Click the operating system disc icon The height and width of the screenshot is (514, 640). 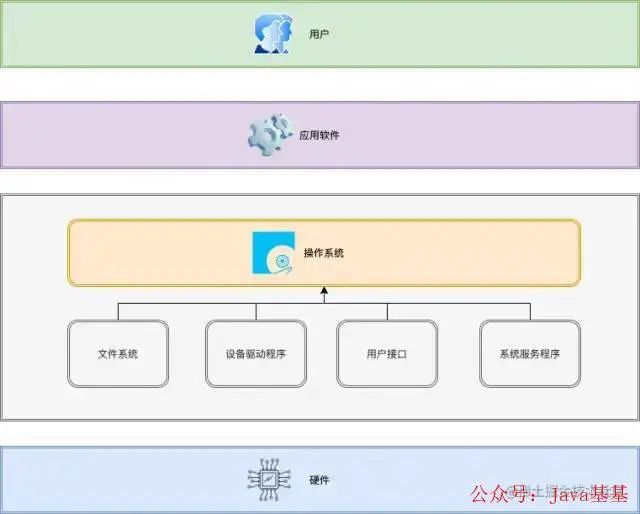tap(273, 253)
